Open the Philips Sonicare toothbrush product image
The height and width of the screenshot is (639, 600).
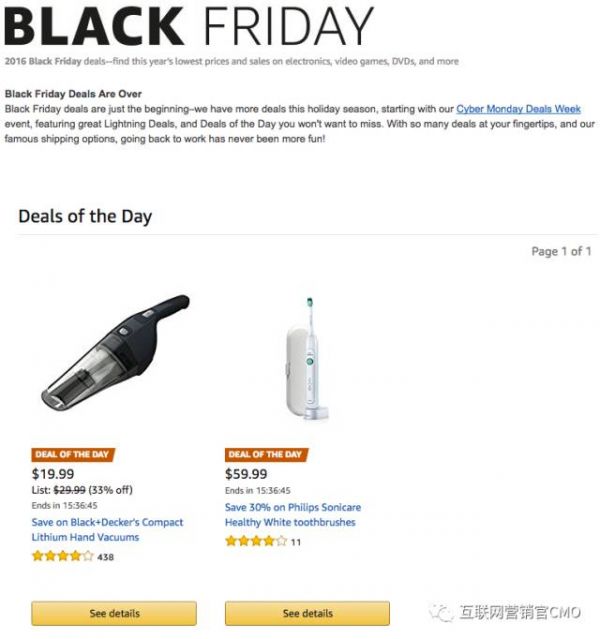coord(307,360)
